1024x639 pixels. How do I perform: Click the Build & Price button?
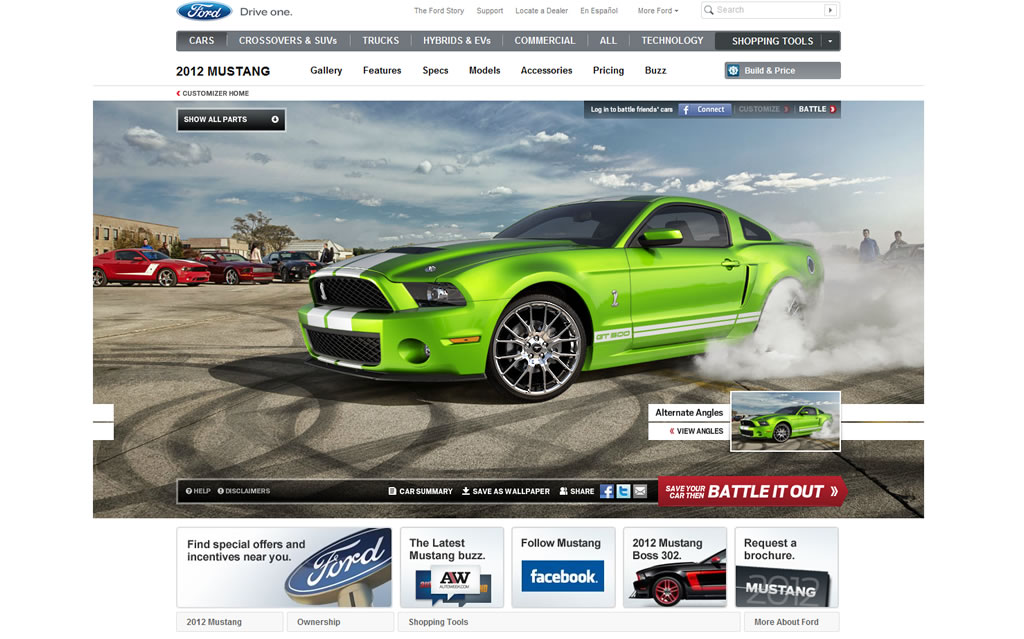point(782,71)
